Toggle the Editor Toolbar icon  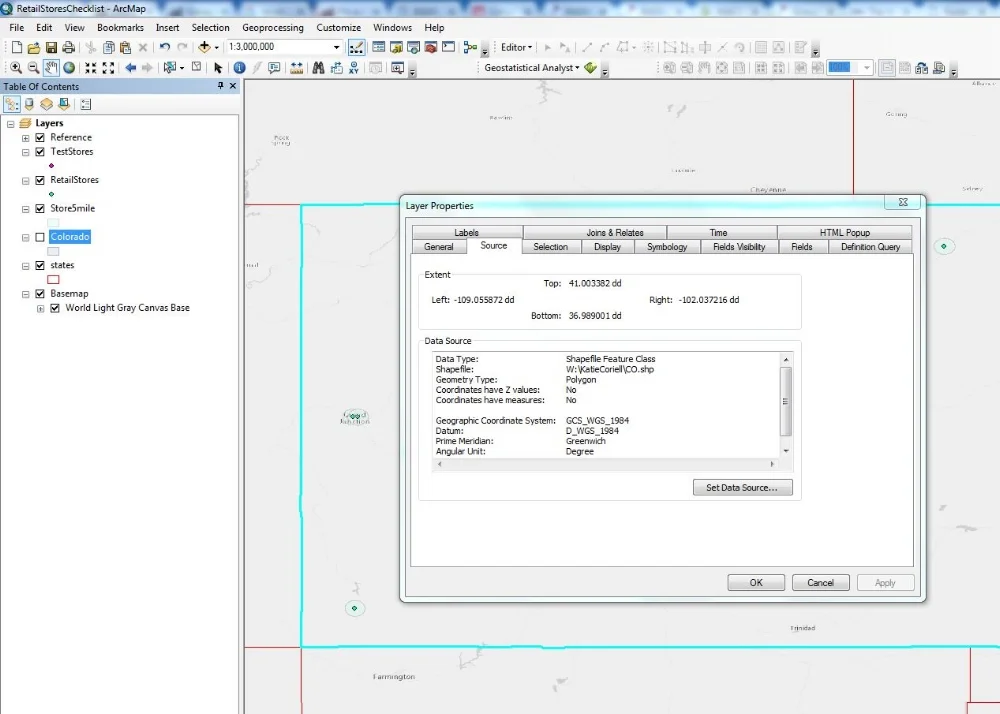click(x=357, y=47)
